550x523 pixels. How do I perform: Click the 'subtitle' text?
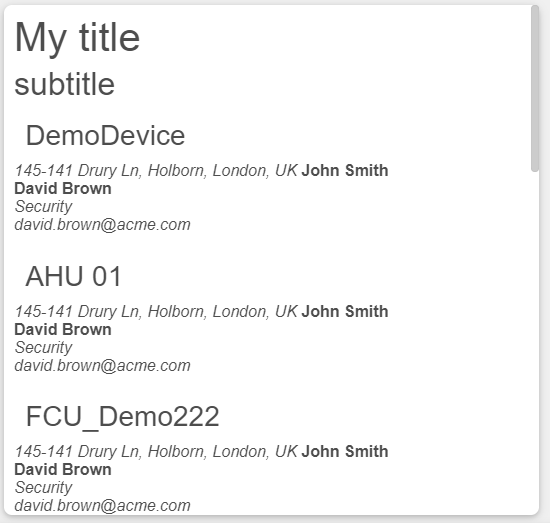click(65, 85)
